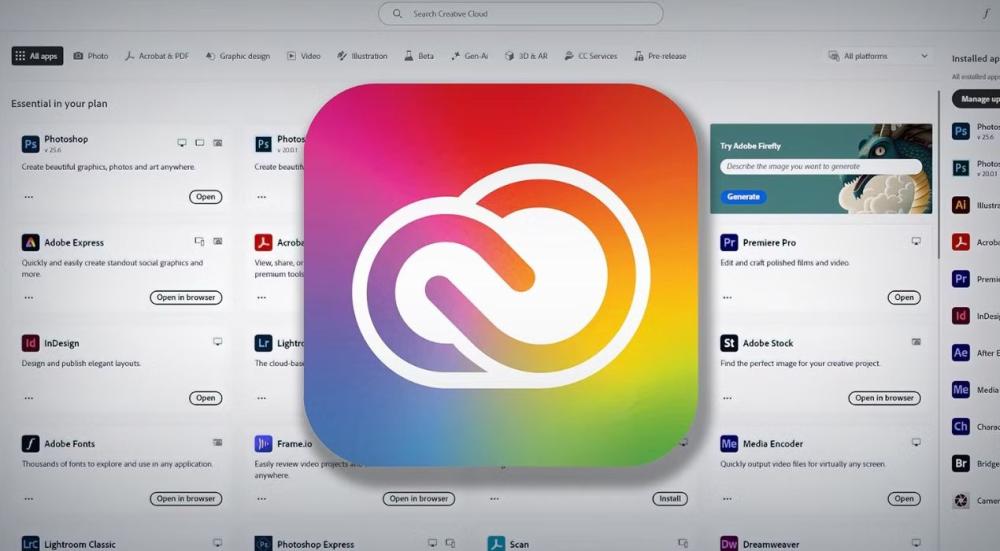1000x551 pixels.
Task: Open more options for Adobe Fonts card
Action: (29, 499)
